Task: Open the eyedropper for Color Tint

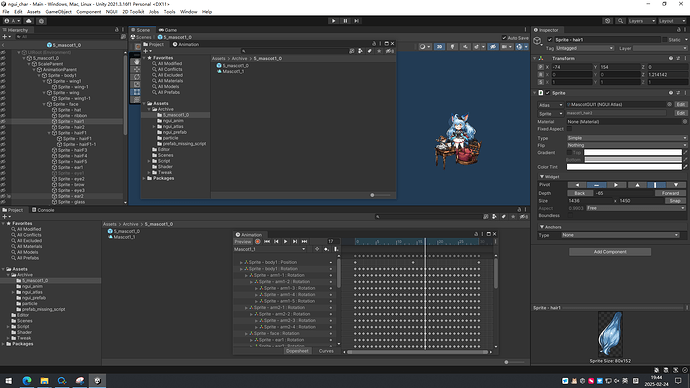Action: (685, 167)
